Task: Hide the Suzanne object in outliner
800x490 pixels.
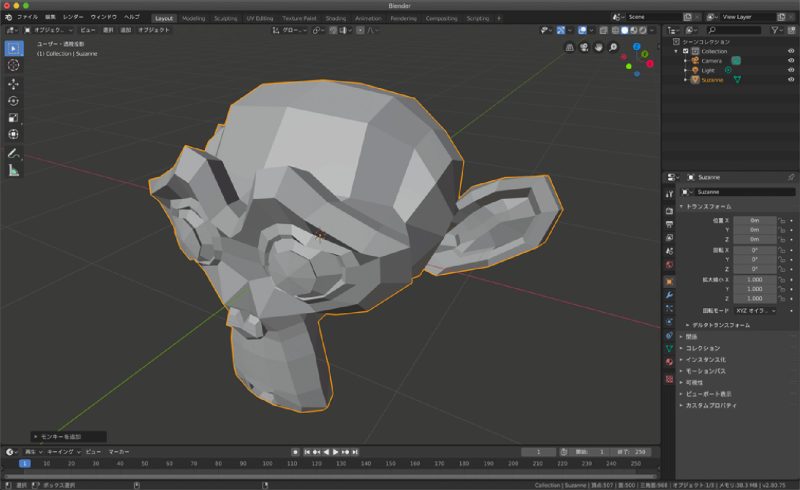Action: point(791,80)
